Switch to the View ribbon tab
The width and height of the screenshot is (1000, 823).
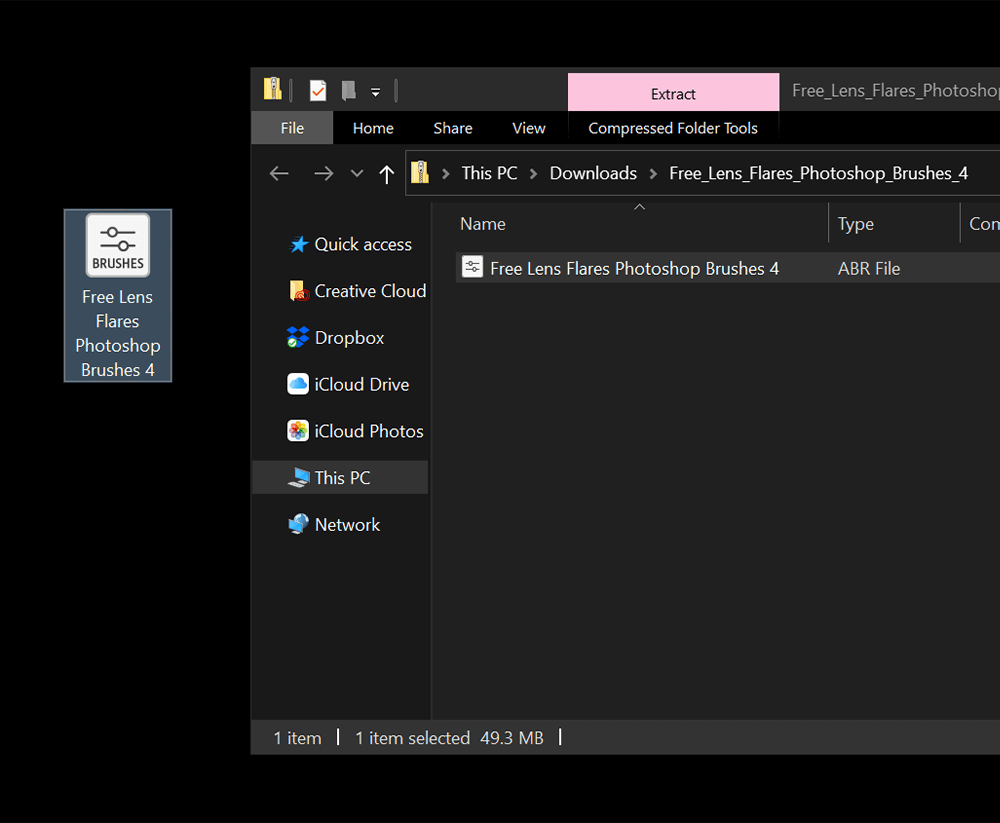tap(529, 128)
